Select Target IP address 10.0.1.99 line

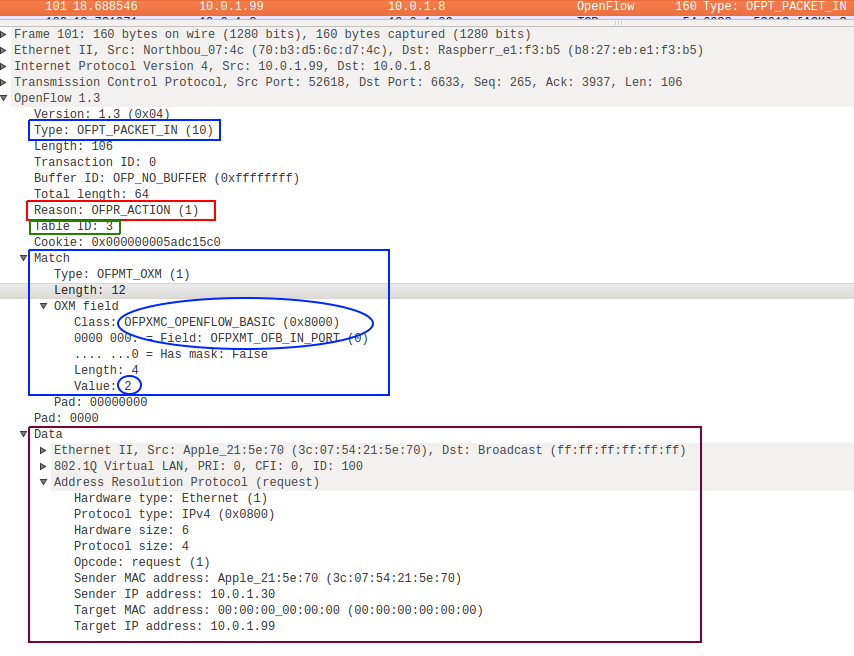pyautogui.click(x=174, y=626)
